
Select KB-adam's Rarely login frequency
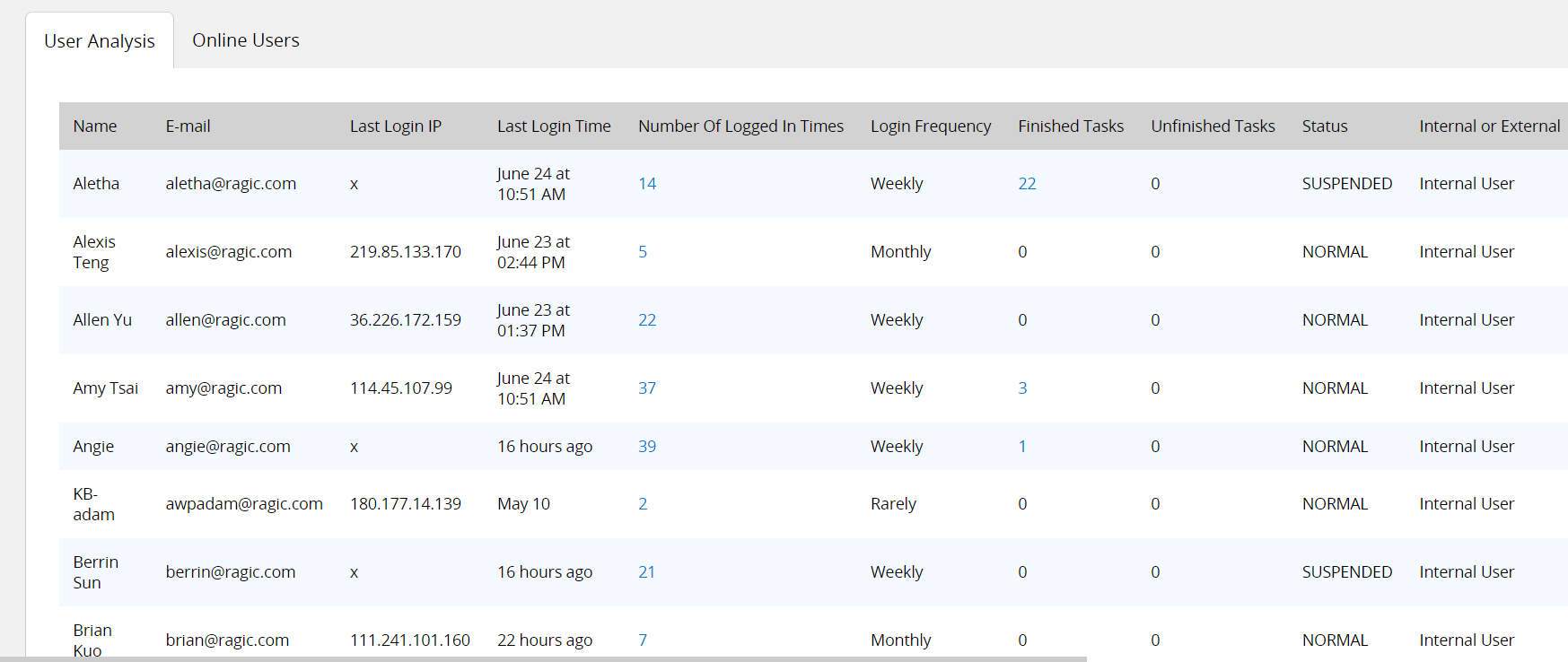click(x=893, y=504)
